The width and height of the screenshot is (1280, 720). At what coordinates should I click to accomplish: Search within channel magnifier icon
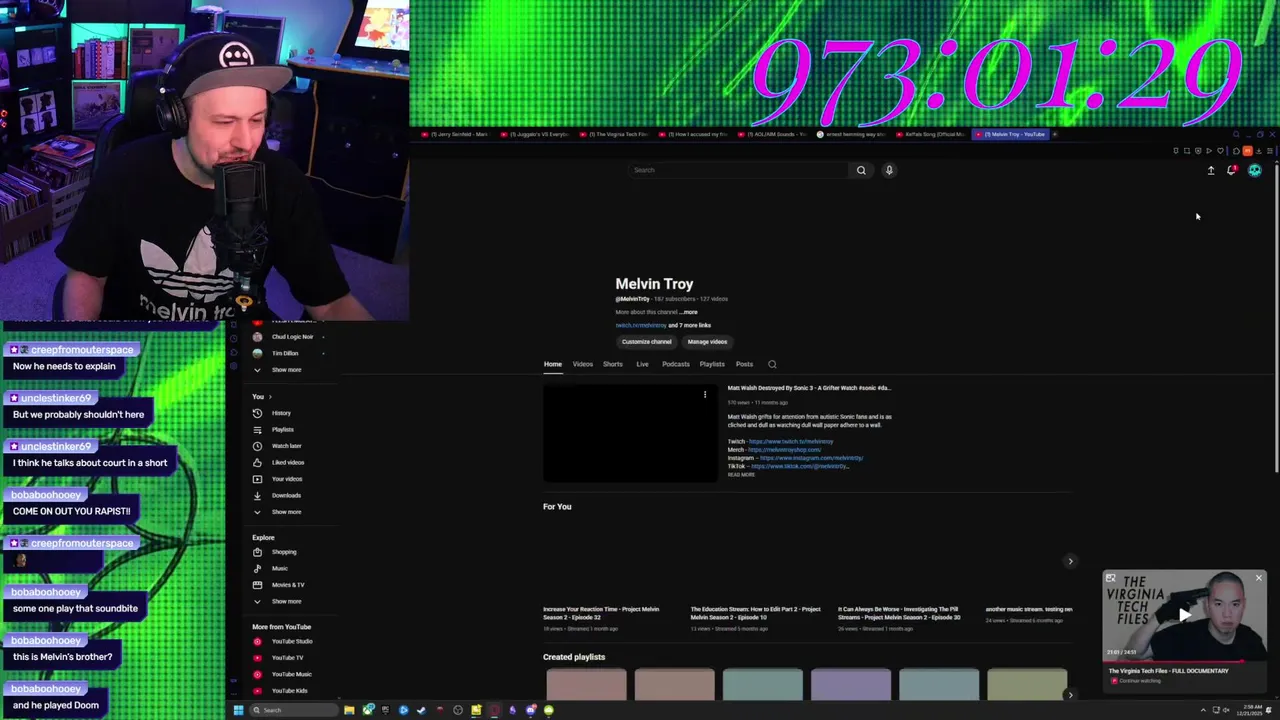pyautogui.click(x=772, y=364)
